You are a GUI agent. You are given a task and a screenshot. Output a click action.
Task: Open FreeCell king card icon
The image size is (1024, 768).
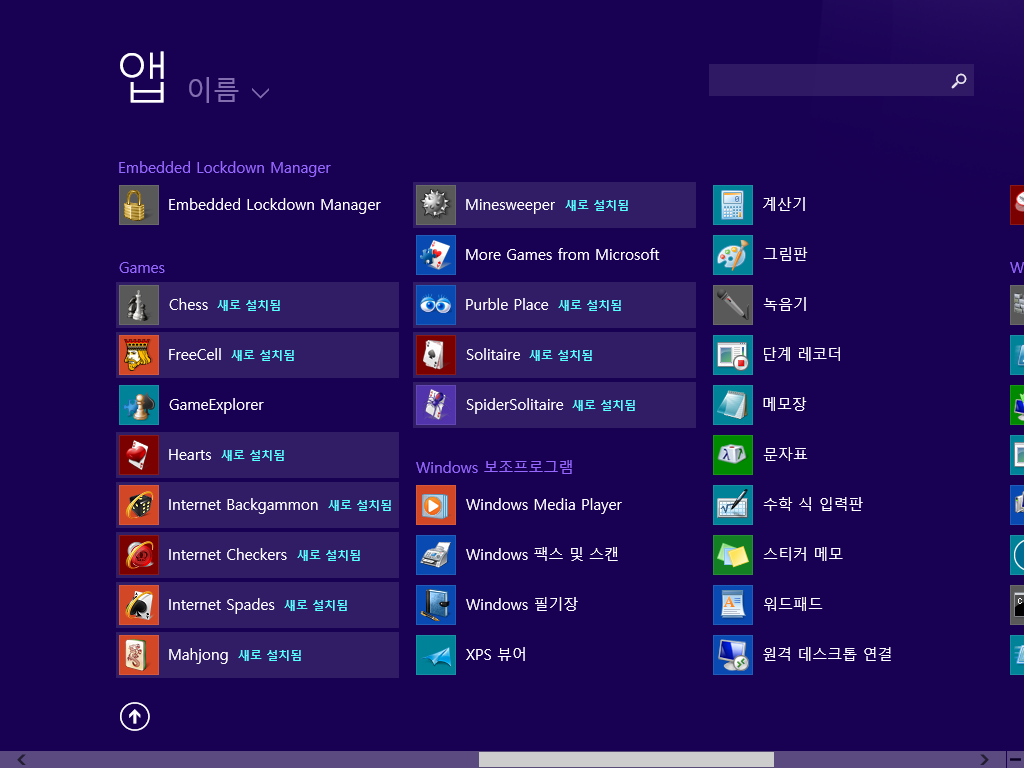pyautogui.click(x=138, y=355)
